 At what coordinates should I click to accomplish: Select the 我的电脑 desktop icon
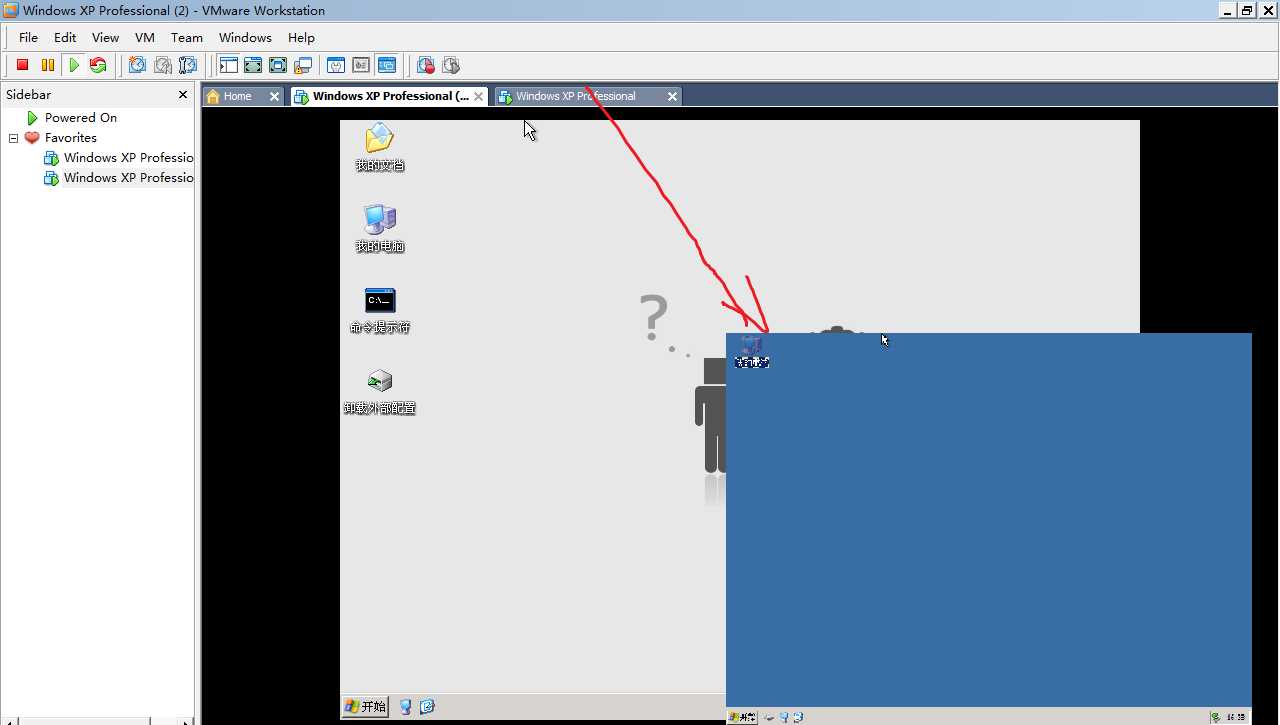[380, 229]
